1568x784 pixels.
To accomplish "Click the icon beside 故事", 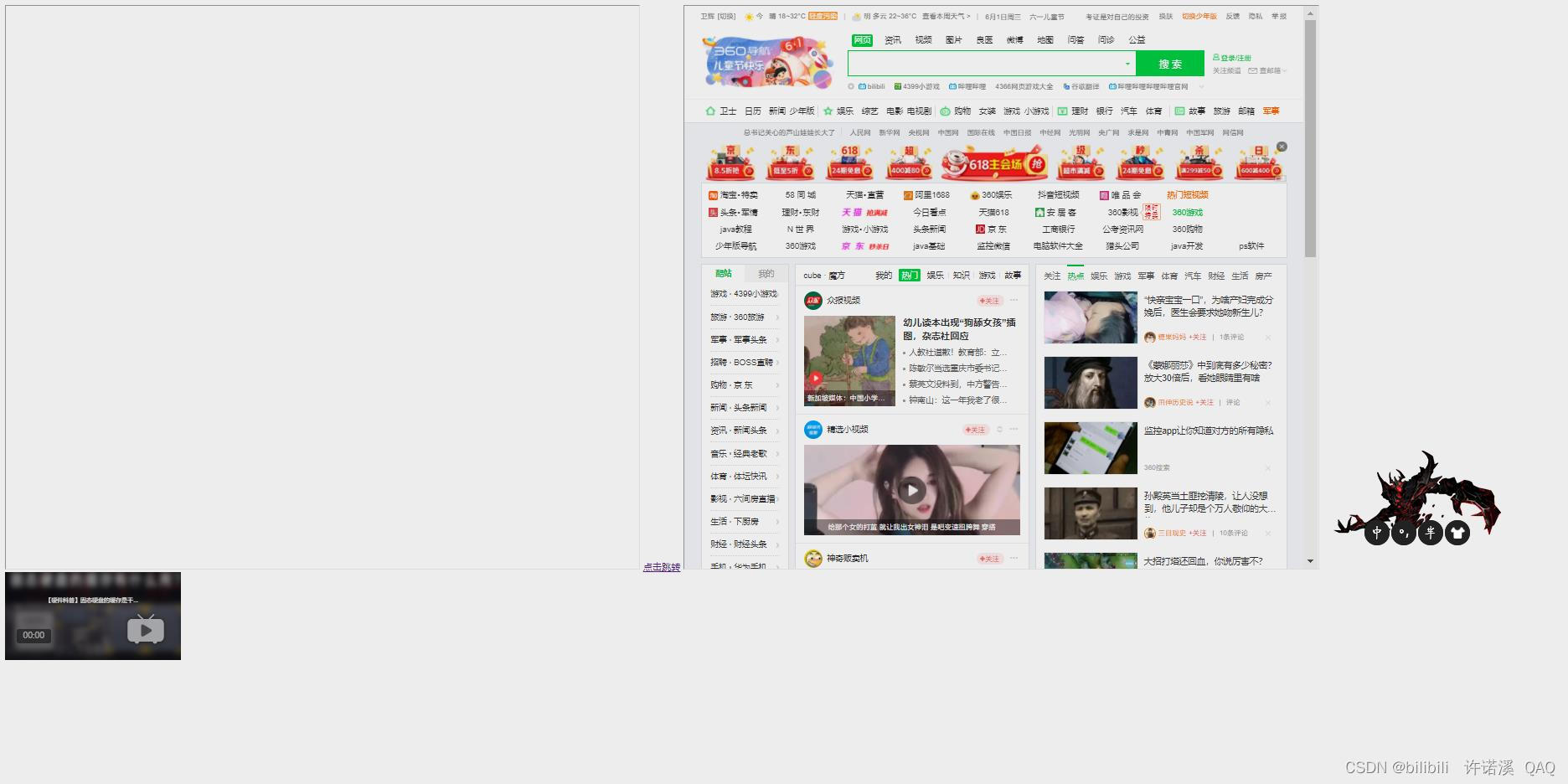I will 1179,111.
